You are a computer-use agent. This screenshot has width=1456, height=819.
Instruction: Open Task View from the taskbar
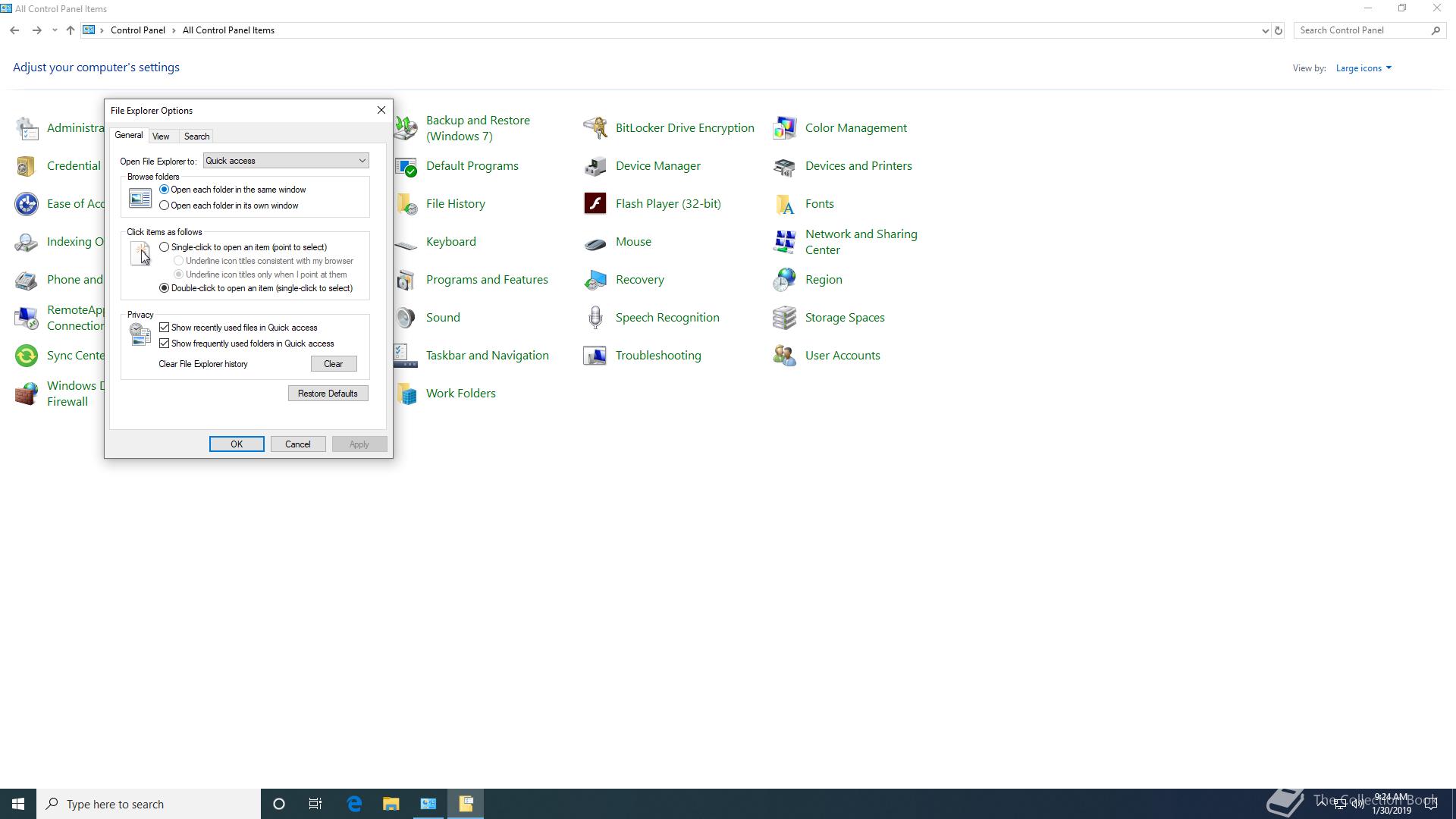[315, 804]
